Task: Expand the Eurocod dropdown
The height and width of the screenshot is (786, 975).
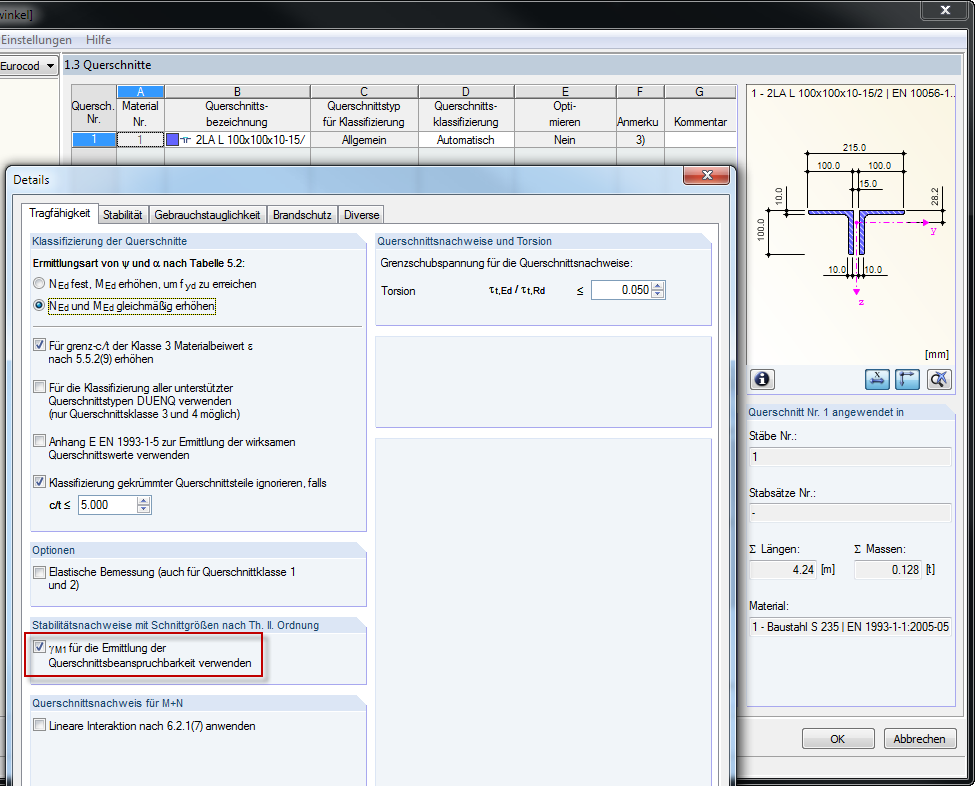Action: point(50,66)
